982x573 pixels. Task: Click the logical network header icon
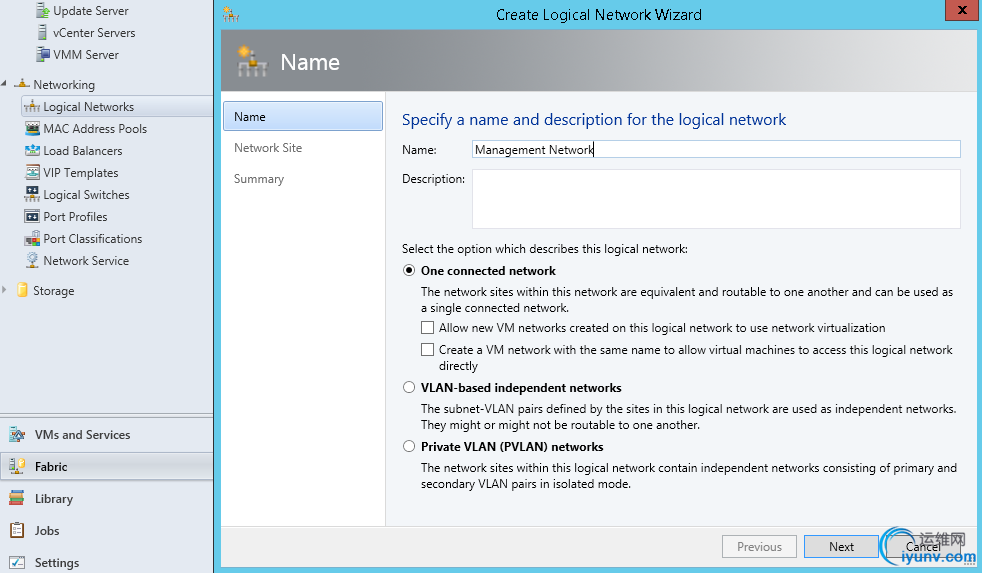252,61
